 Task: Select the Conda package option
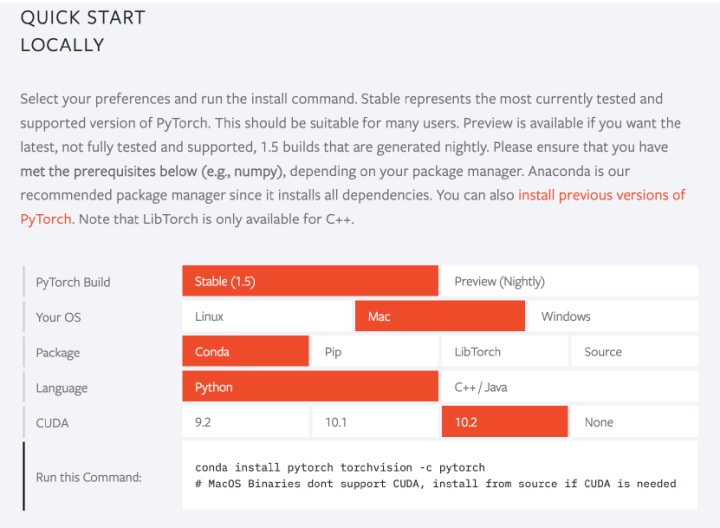point(245,352)
